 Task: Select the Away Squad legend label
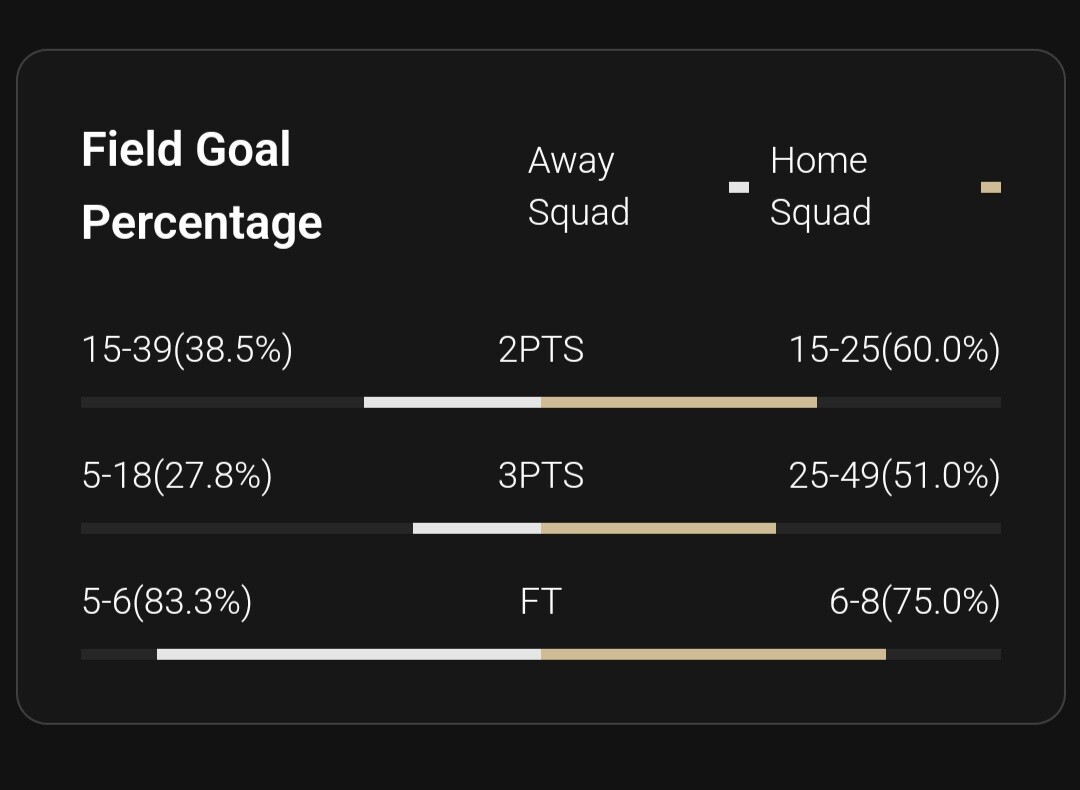click(x=578, y=187)
